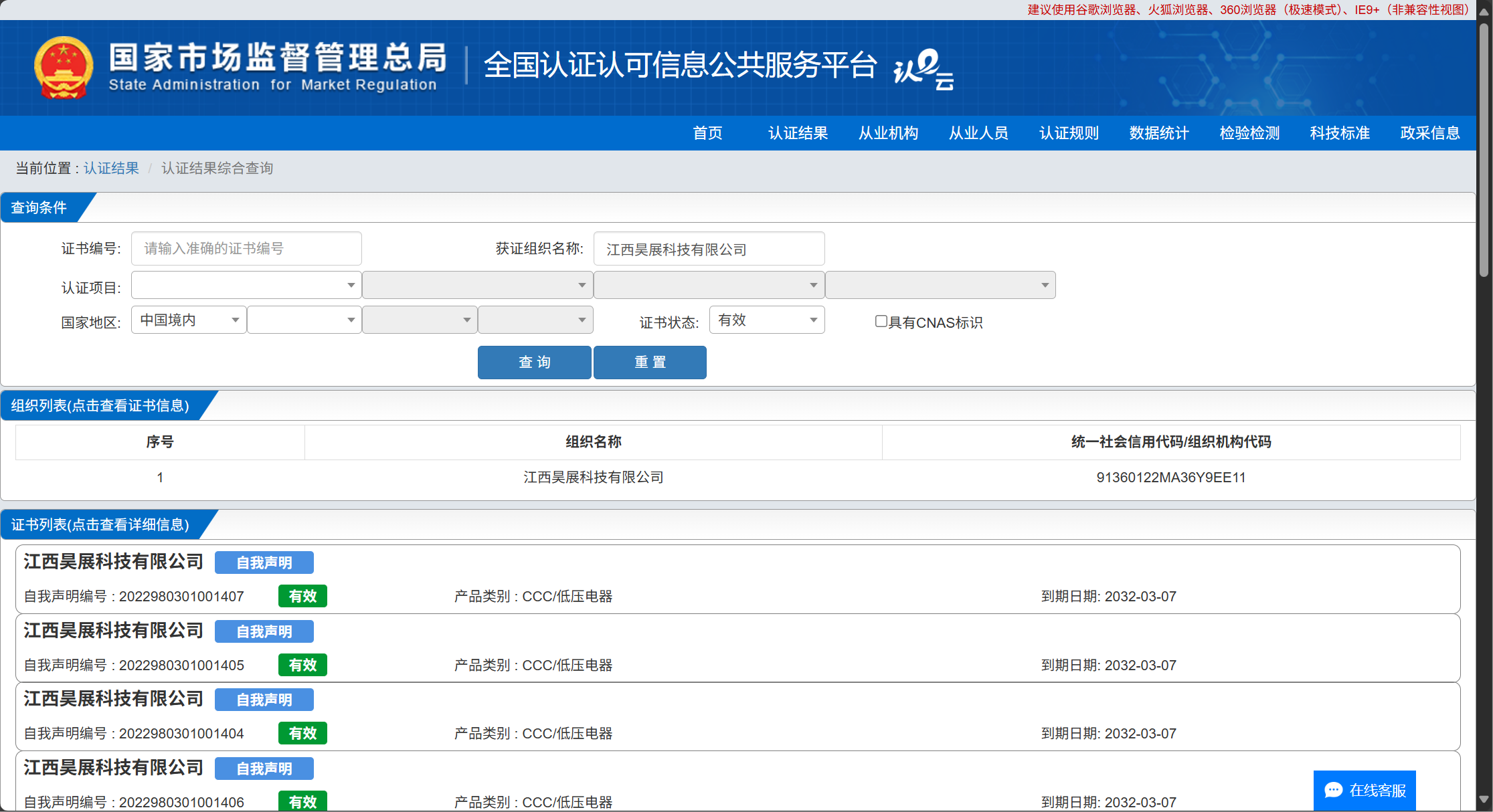
Task: Open the 认证规则 navigation item
Action: 1069,133
